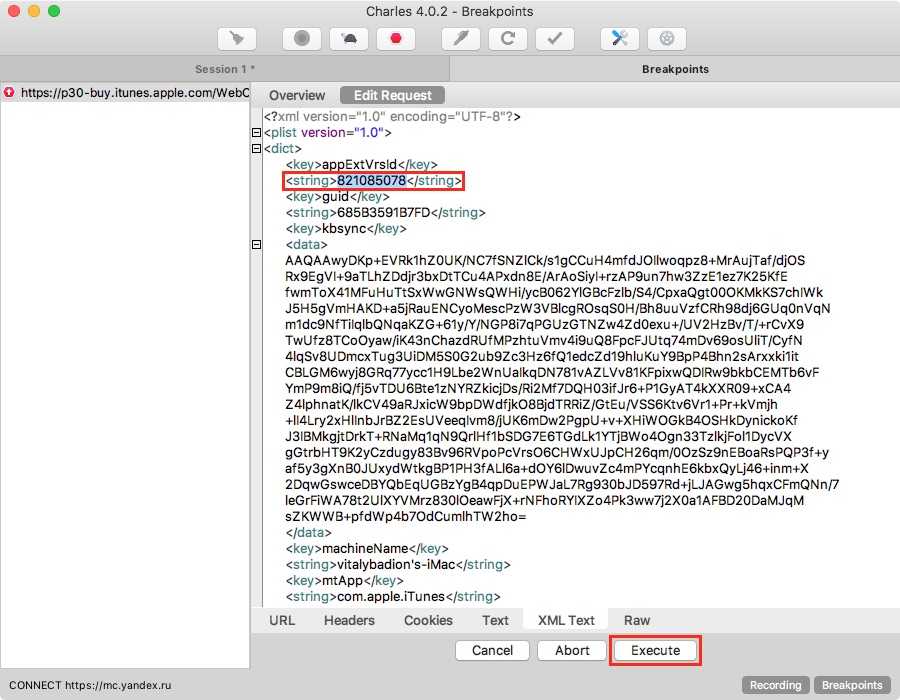Viewport: 900px width, 700px height.
Task: Click the Cancel button
Action: click(x=492, y=651)
